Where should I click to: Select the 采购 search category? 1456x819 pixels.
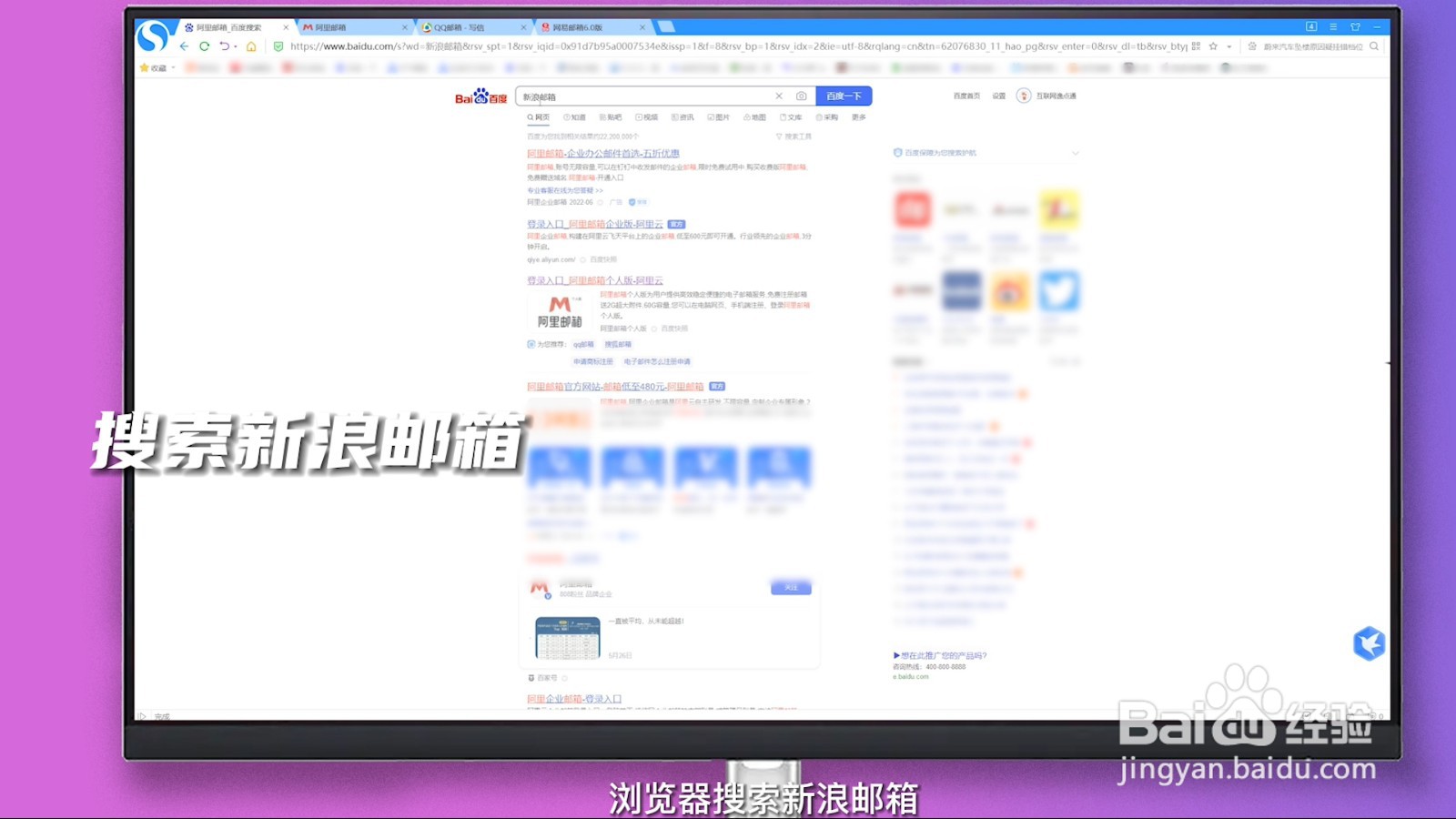pos(827,117)
